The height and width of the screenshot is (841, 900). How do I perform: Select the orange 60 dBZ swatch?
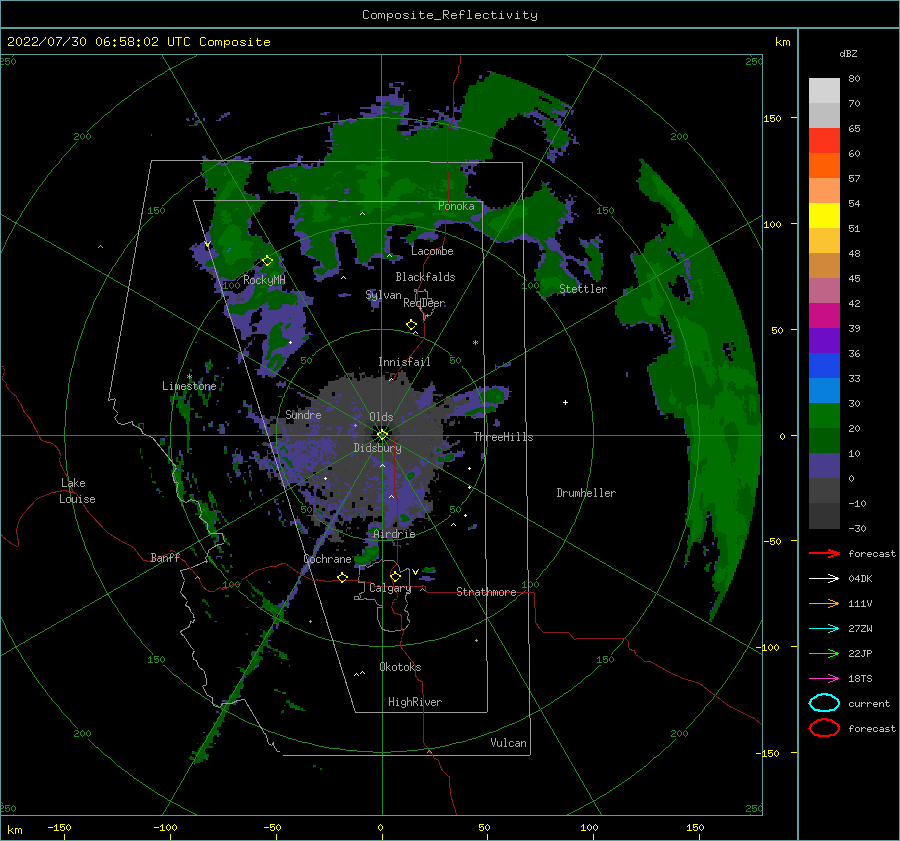coord(824,165)
